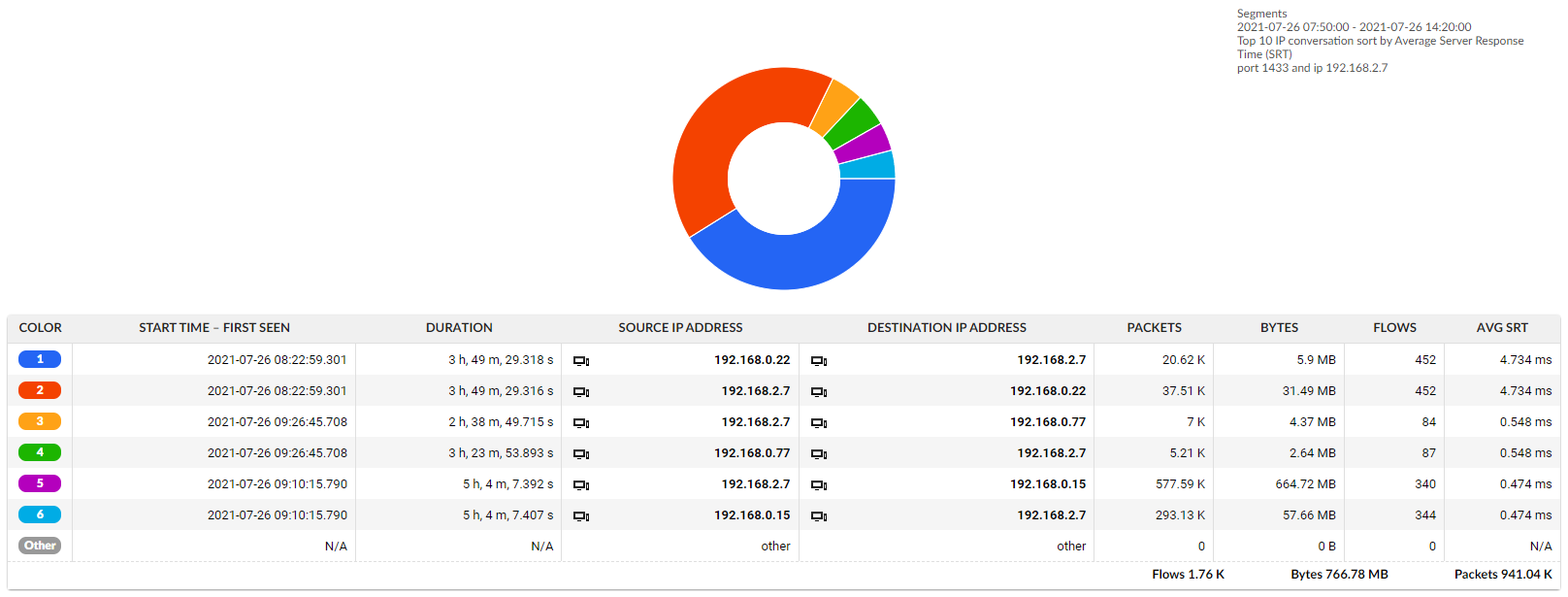Image resolution: width=1568 pixels, height=597 pixels.
Task: Select the purple badge numbered 5
Action: tap(40, 483)
